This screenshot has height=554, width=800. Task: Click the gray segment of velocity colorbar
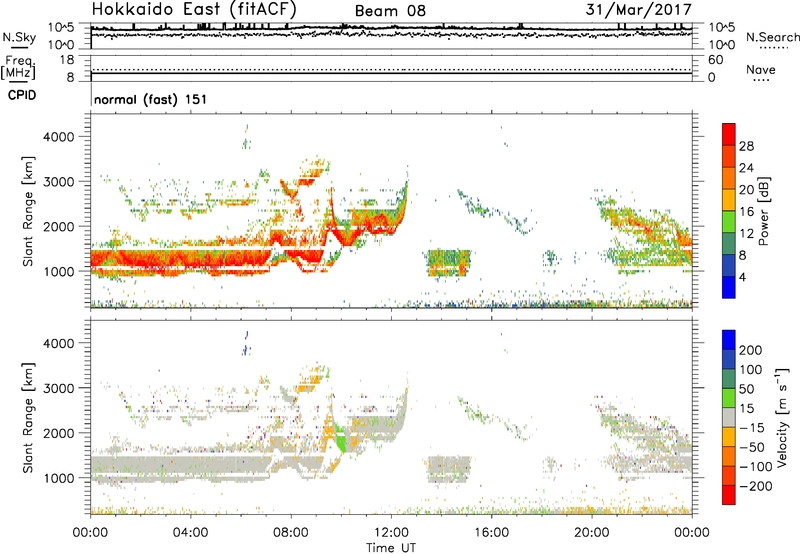[x=729, y=418]
